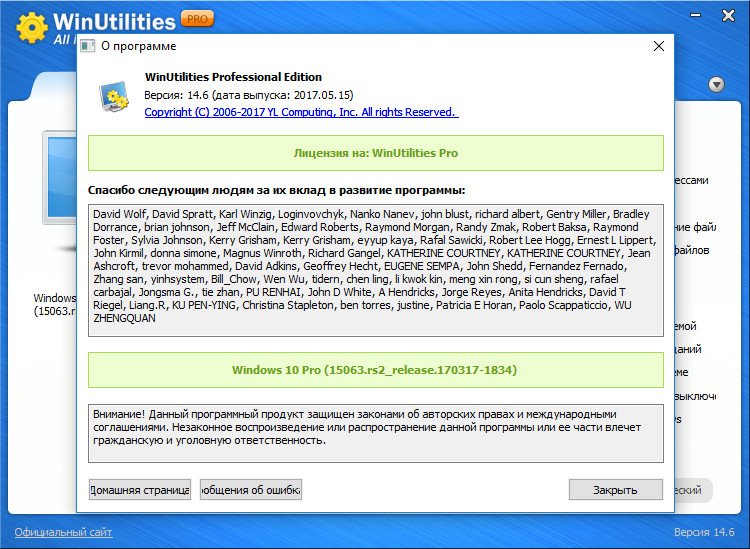Screen dimensions: 750x549
Task: Minimize the WinUtilities main window
Action: [x=696, y=15]
